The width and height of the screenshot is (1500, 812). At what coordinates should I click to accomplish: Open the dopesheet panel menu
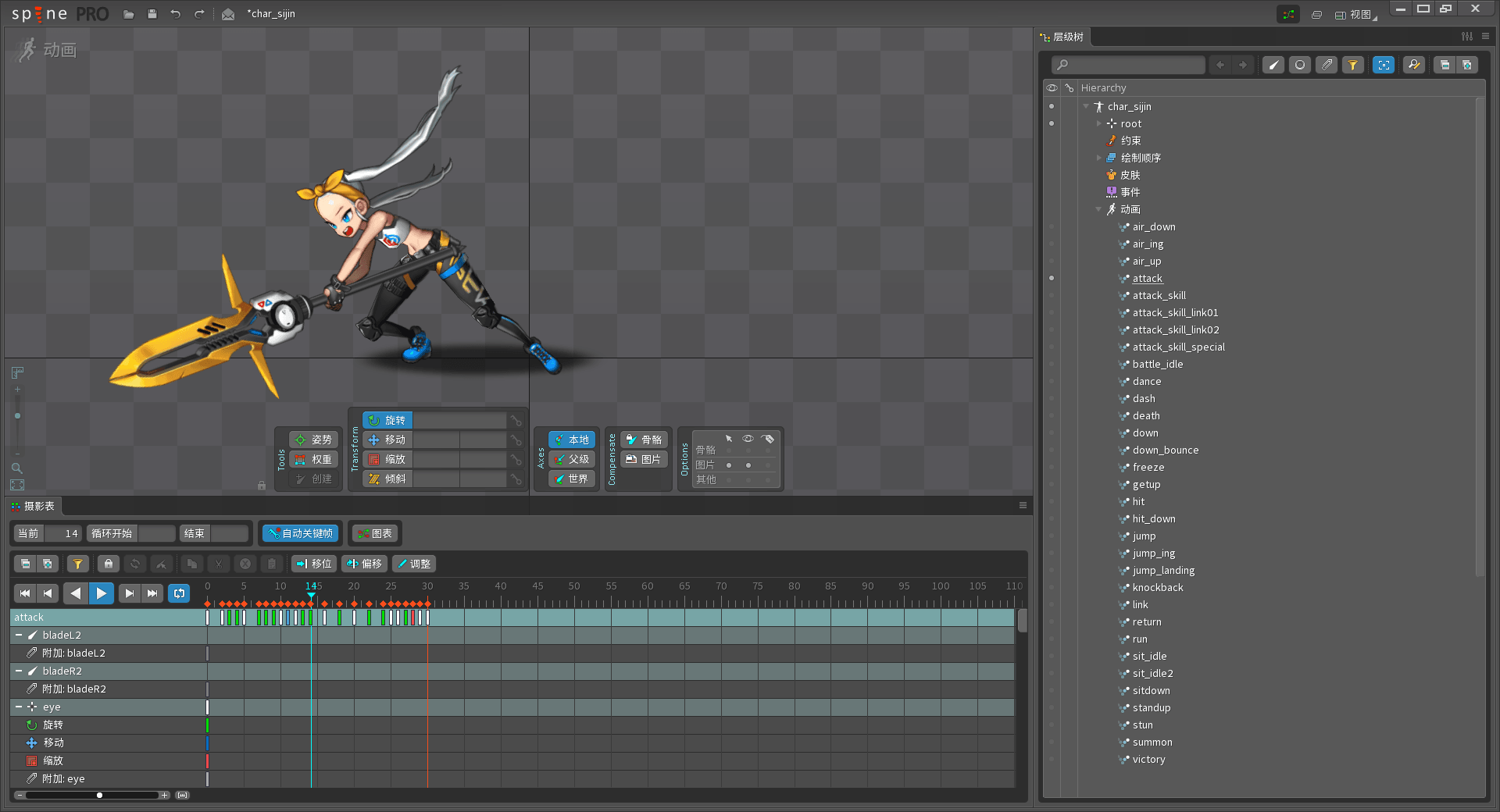point(1023,505)
